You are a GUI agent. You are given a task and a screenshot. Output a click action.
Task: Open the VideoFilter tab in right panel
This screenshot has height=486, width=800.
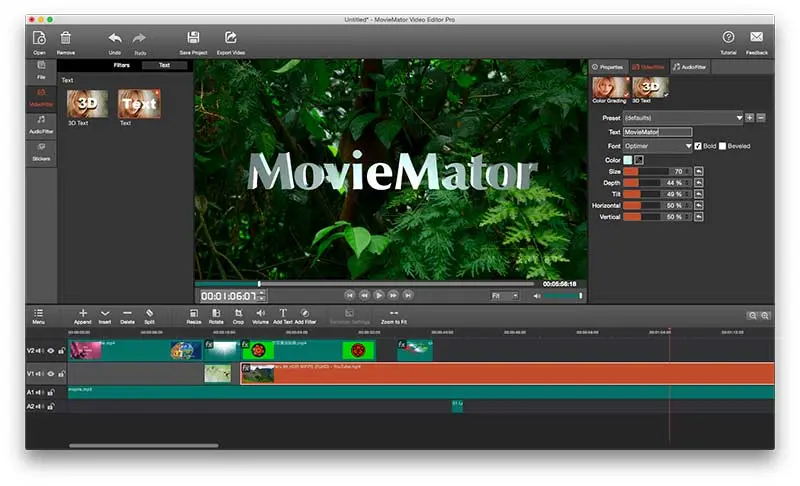(648, 67)
